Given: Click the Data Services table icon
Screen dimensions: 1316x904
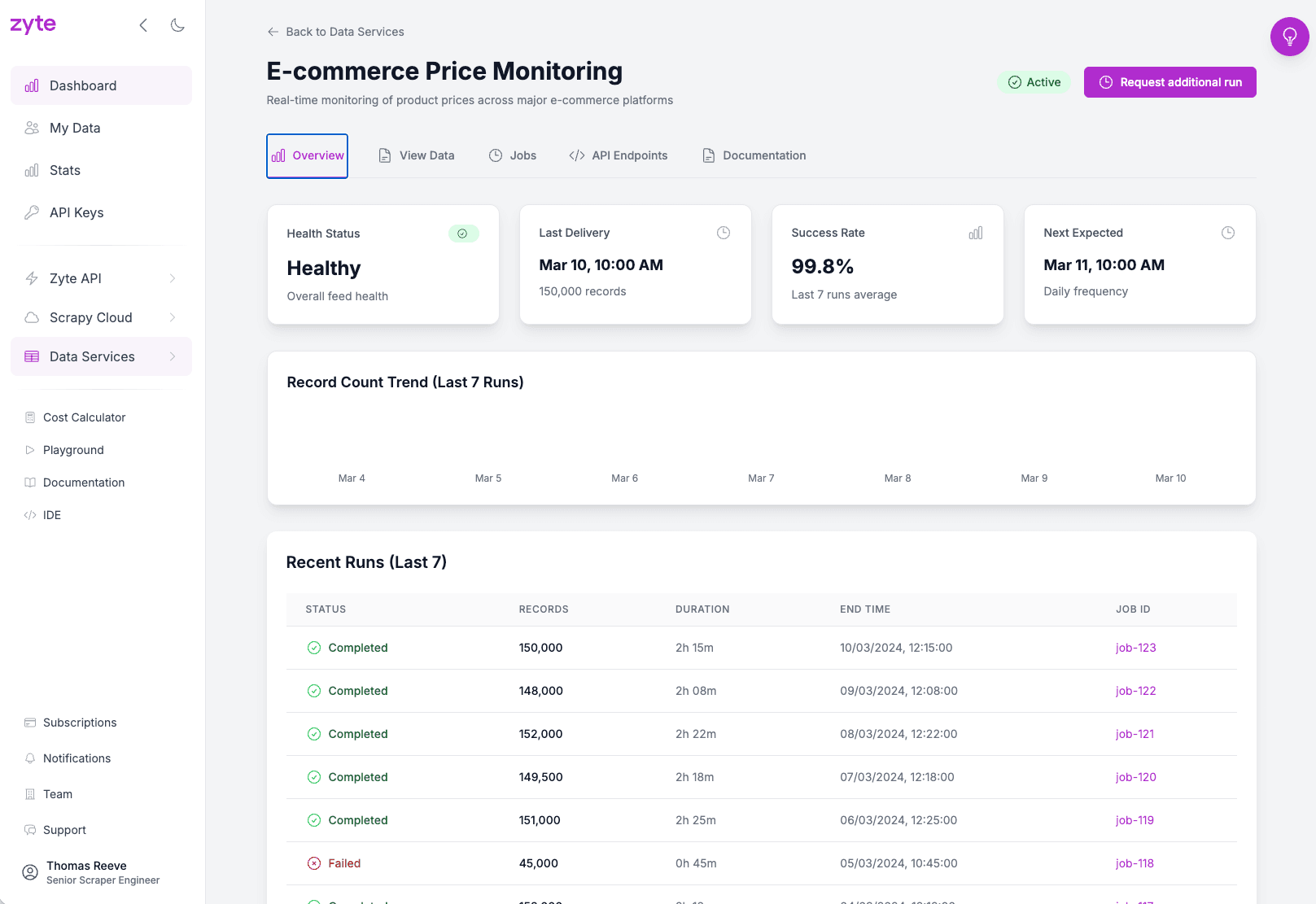Looking at the screenshot, I should (x=32, y=356).
